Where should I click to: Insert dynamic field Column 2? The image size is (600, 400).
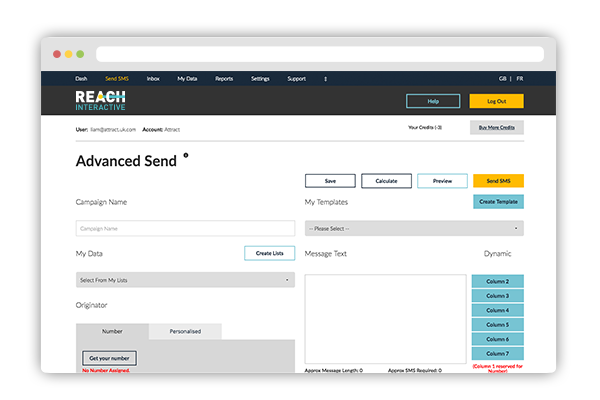497,282
